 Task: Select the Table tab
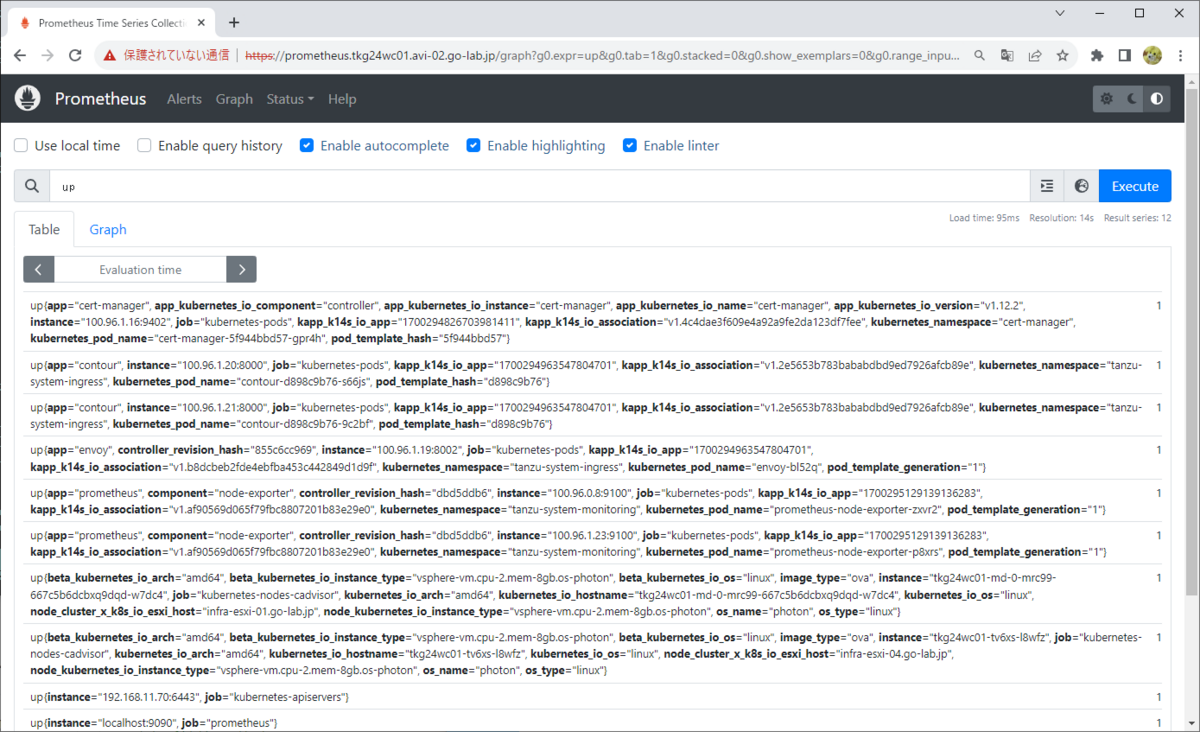(x=44, y=229)
